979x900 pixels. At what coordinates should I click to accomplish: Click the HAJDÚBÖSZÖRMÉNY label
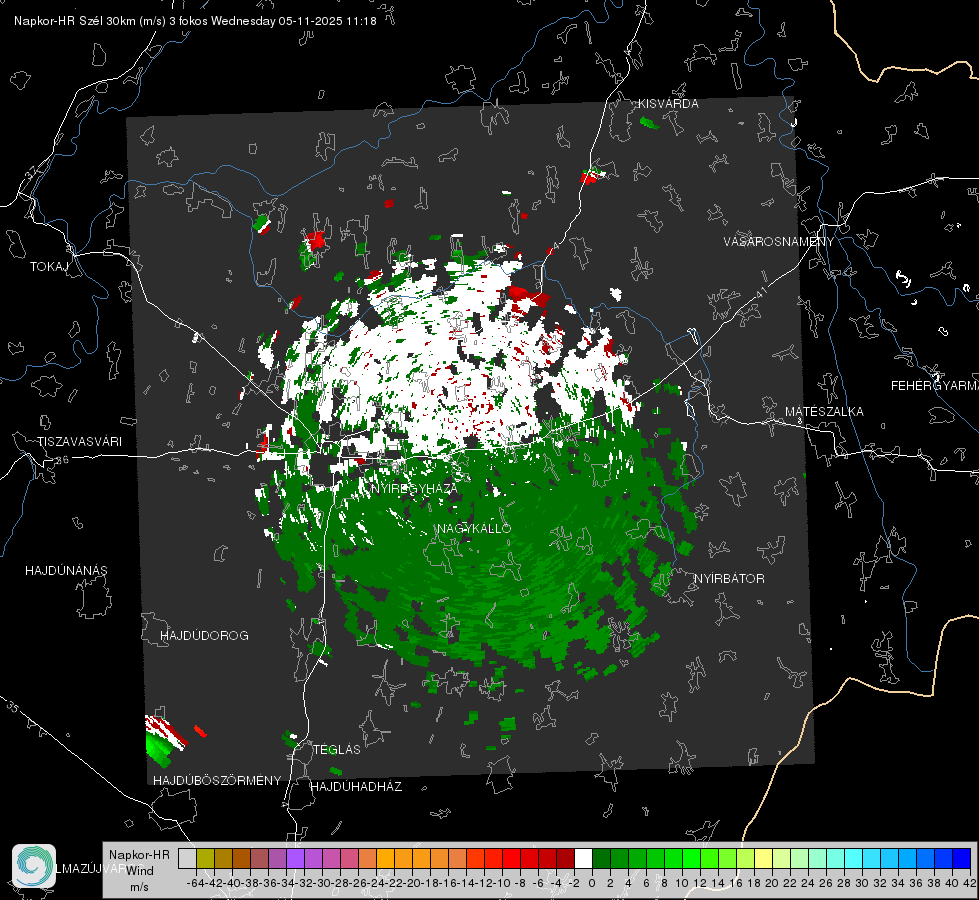pyautogui.click(x=217, y=781)
